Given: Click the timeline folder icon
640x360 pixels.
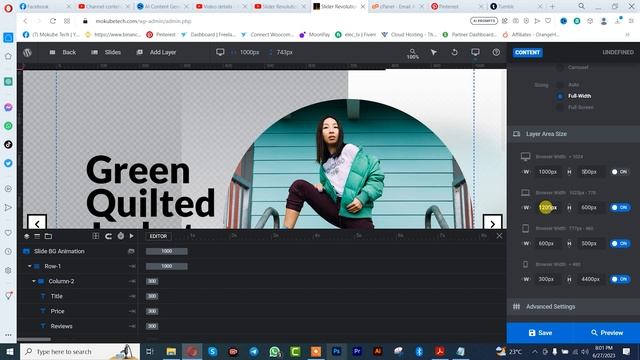Looking at the screenshot, I should [48, 236].
